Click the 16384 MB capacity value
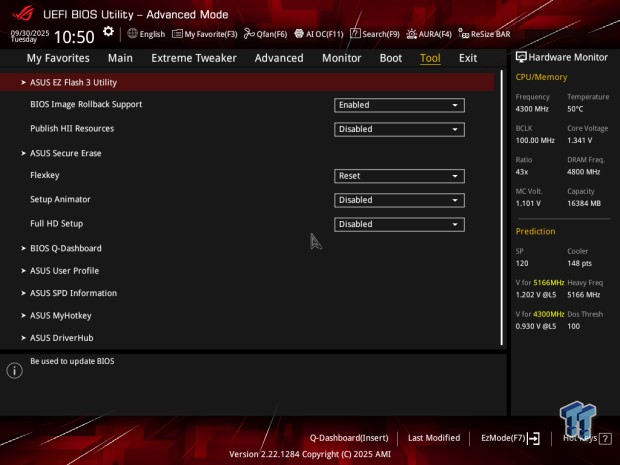The image size is (620, 465). point(584,203)
